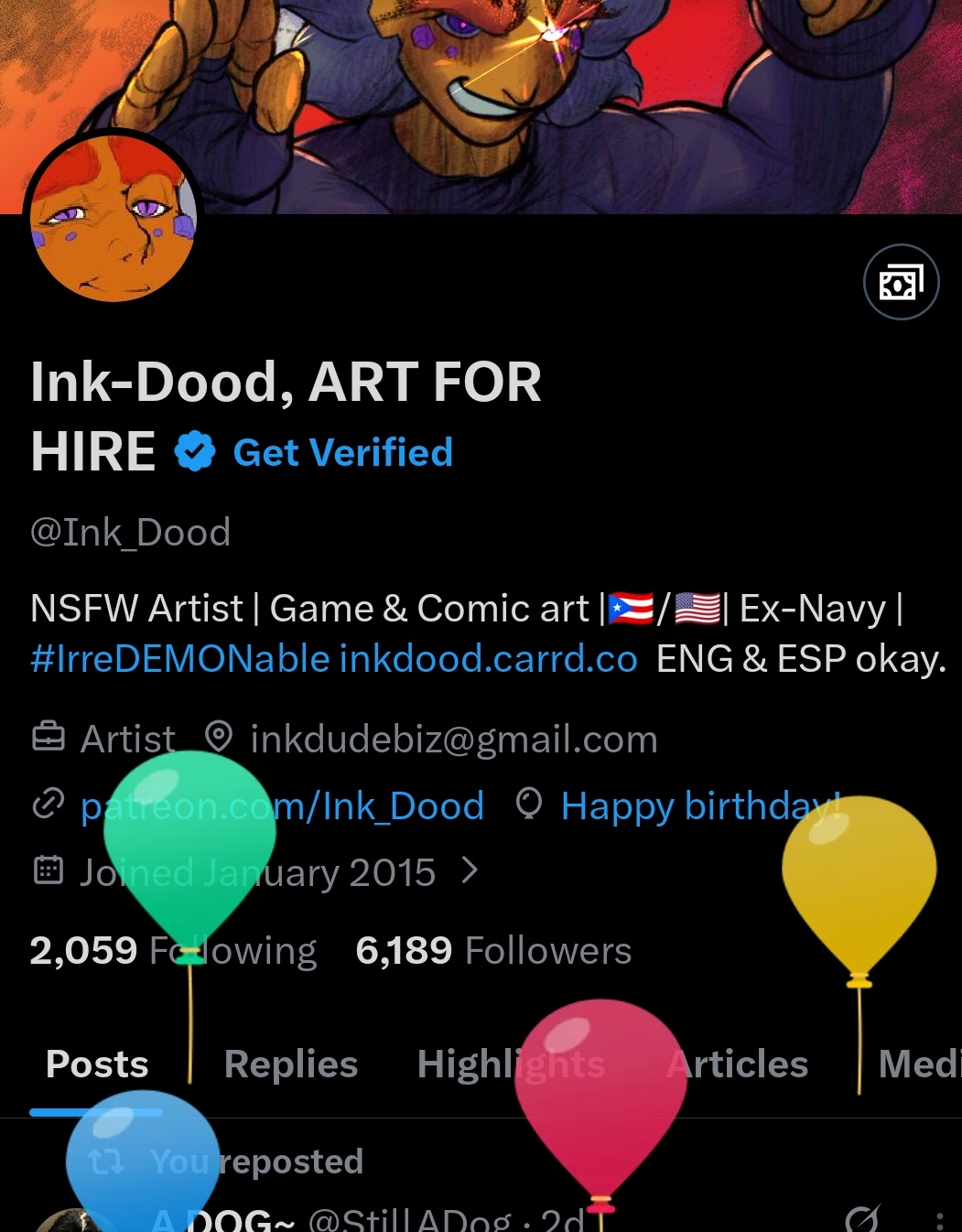View the 6,189 Followers list

(493, 950)
